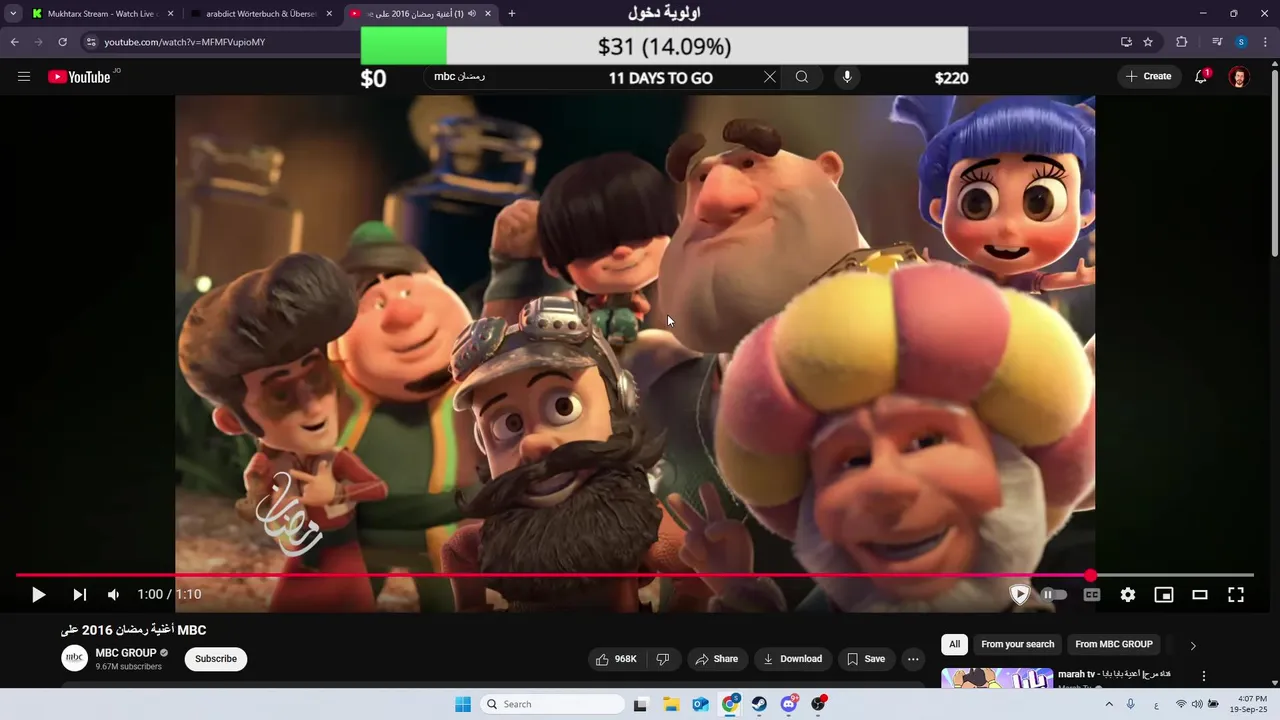Viewport: 1280px width, 720px height.
Task: Open Steam from the taskbar
Action: coord(760,704)
